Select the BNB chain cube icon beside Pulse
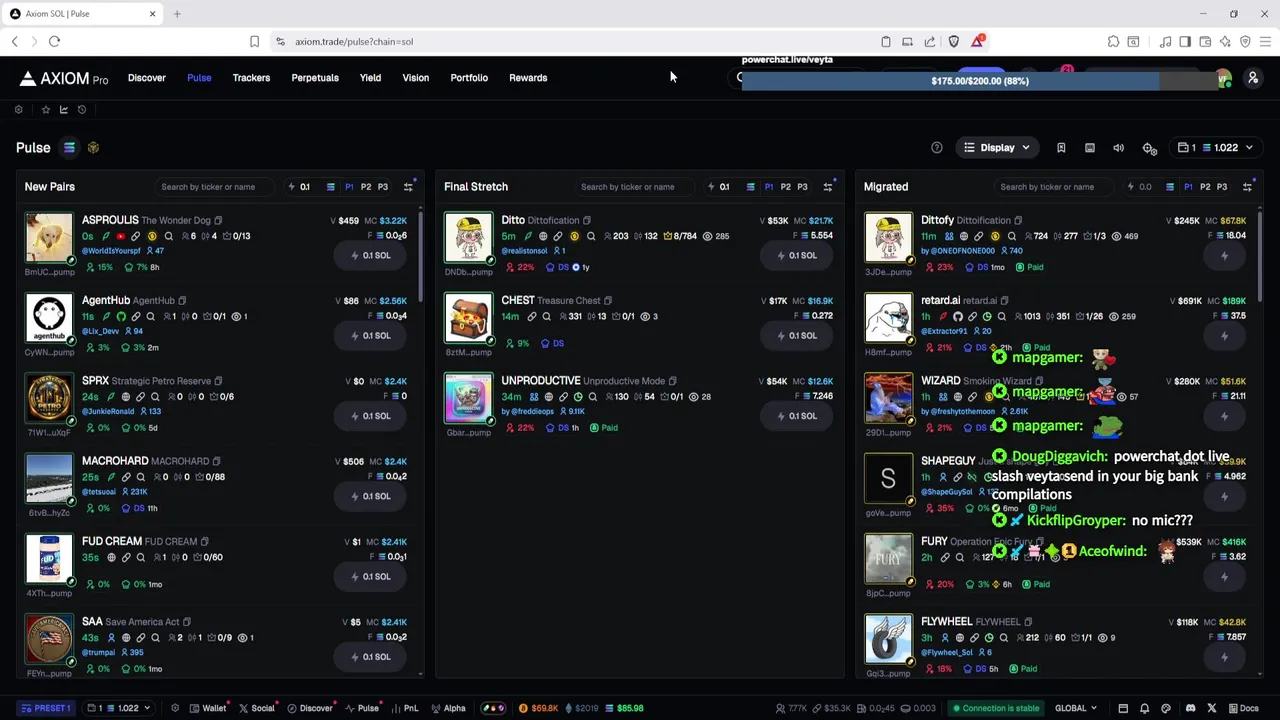 point(93,148)
